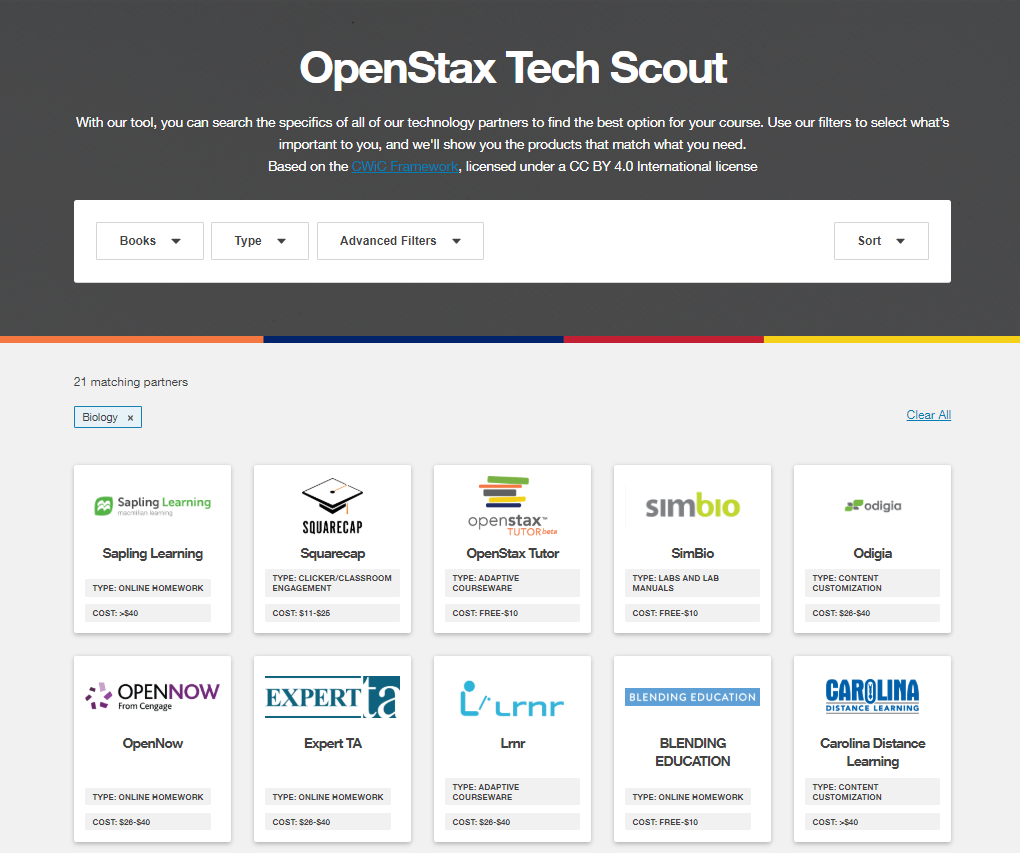This screenshot has width=1020, height=853.
Task: Click the Squarecap graduation cap logo
Action: pos(332,506)
